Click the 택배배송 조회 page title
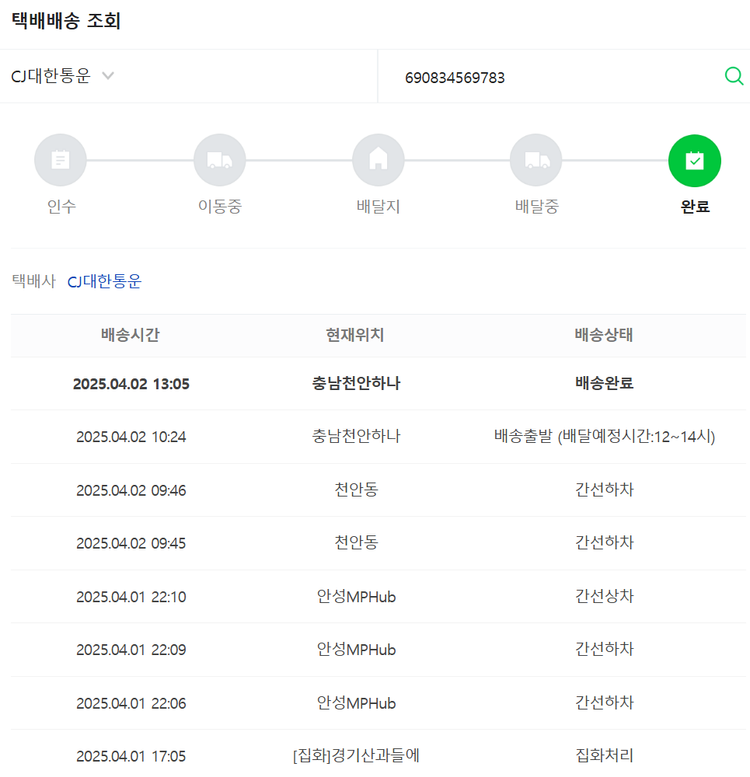 click(x=66, y=21)
